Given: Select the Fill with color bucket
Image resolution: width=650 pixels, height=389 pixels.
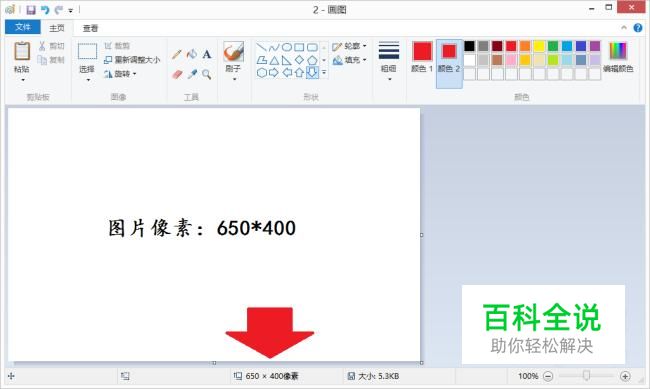Looking at the screenshot, I should (192, 54).
